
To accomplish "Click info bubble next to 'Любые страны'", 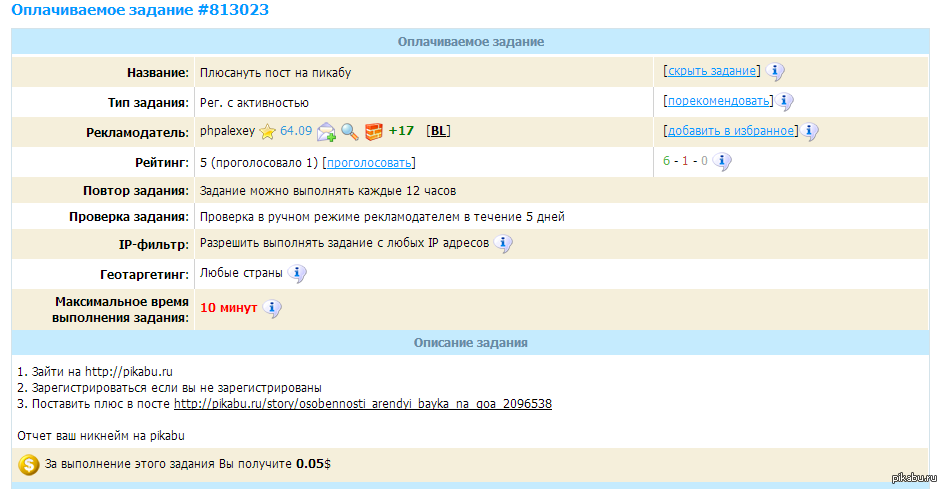I will (297, 273).
